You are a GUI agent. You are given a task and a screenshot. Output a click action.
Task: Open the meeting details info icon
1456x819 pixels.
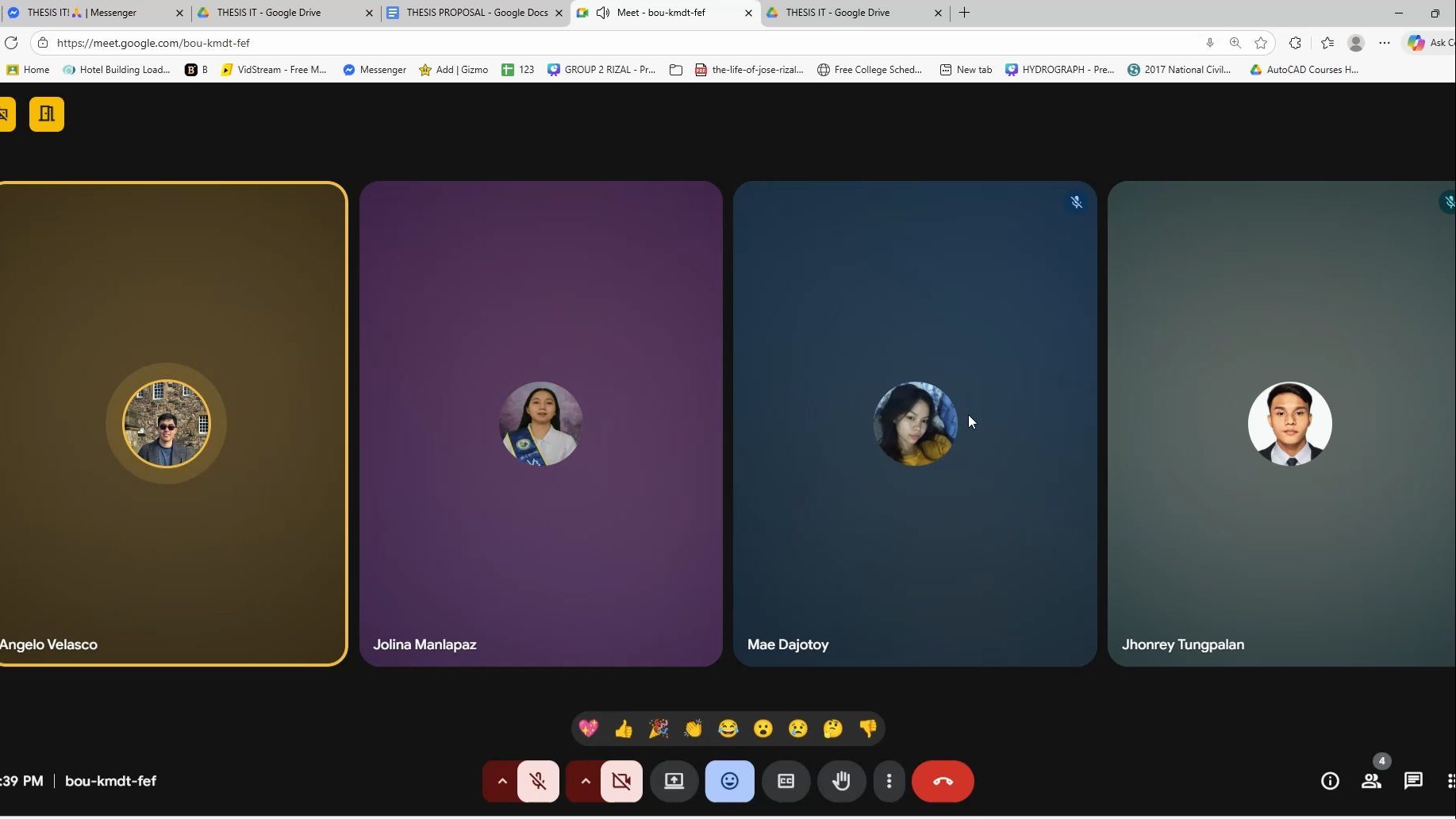click(1330, 782)
